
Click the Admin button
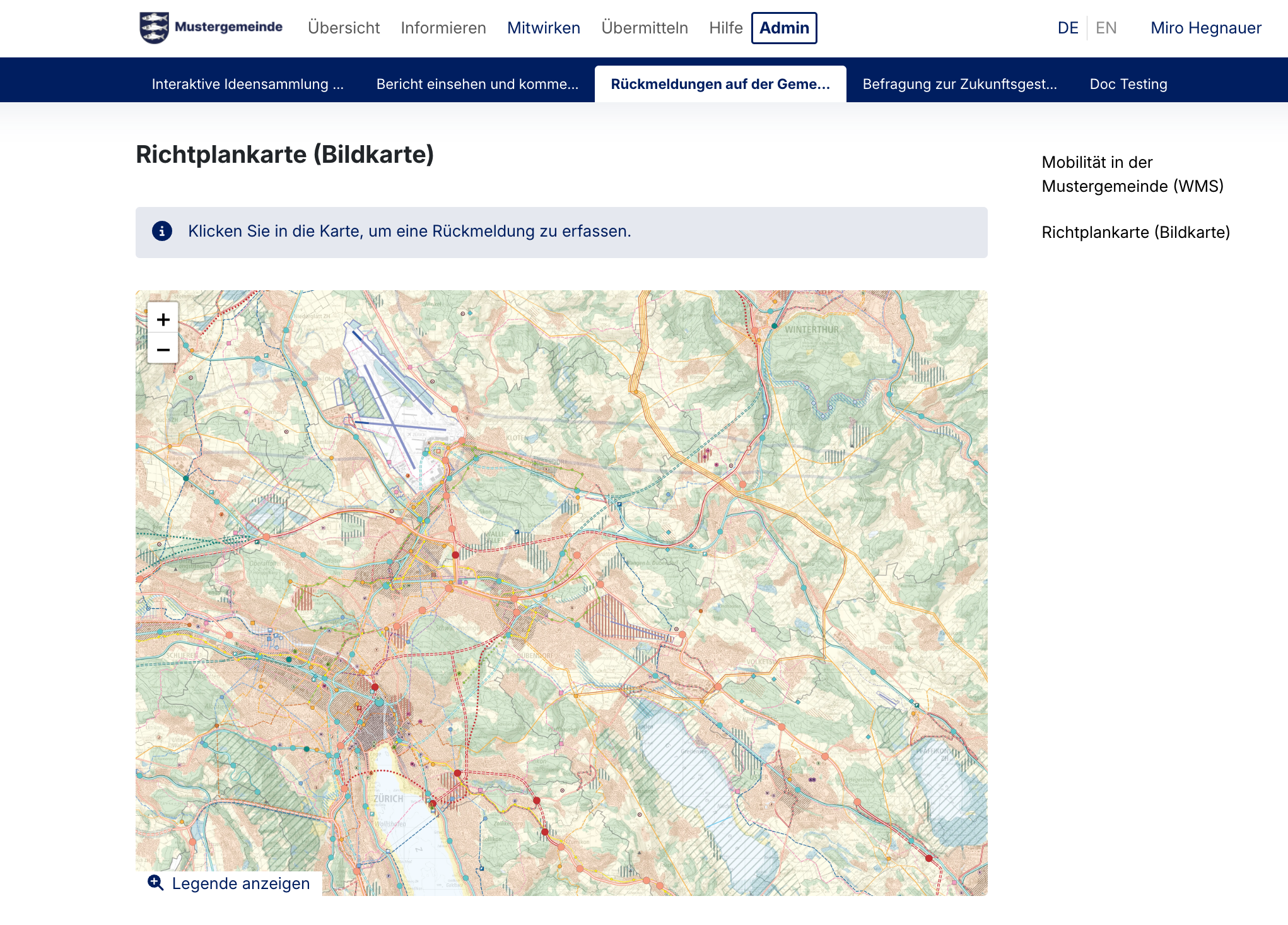[x=784, y=28]
